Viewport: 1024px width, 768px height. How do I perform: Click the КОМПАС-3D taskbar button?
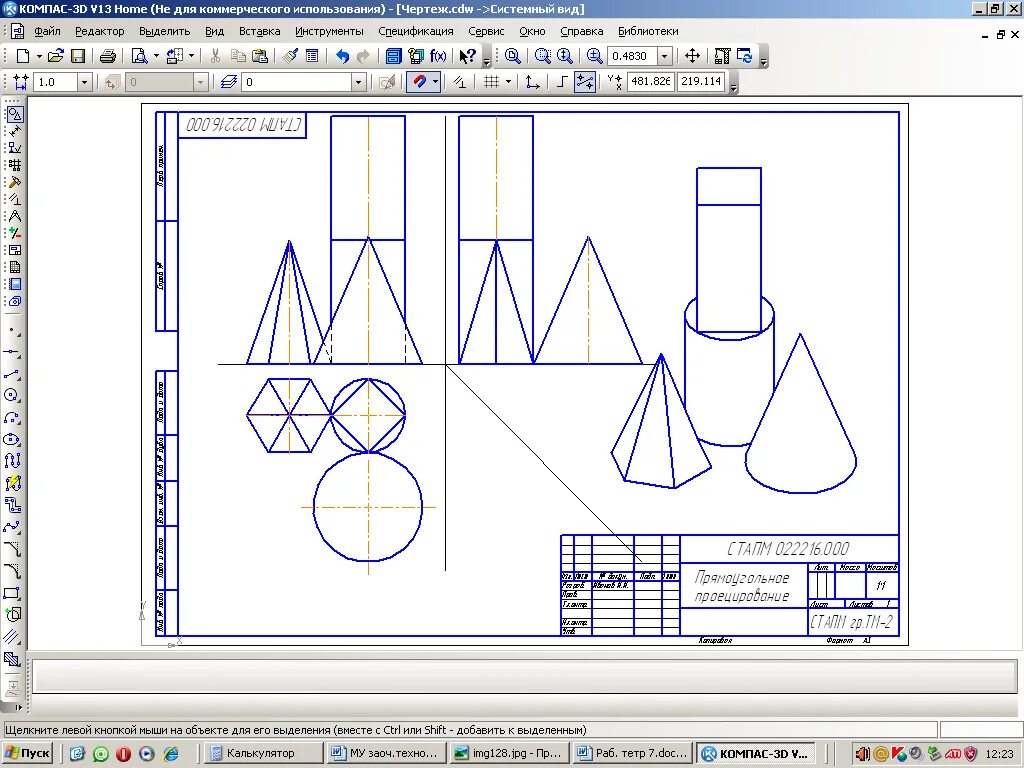point(755,753)
